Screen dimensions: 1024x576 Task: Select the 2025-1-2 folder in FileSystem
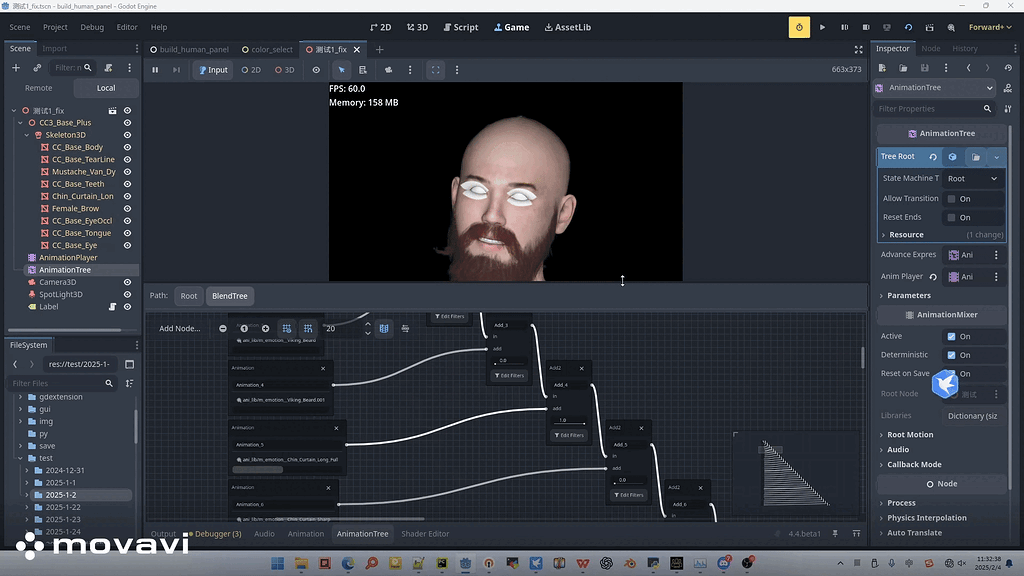tap(60, 494)
